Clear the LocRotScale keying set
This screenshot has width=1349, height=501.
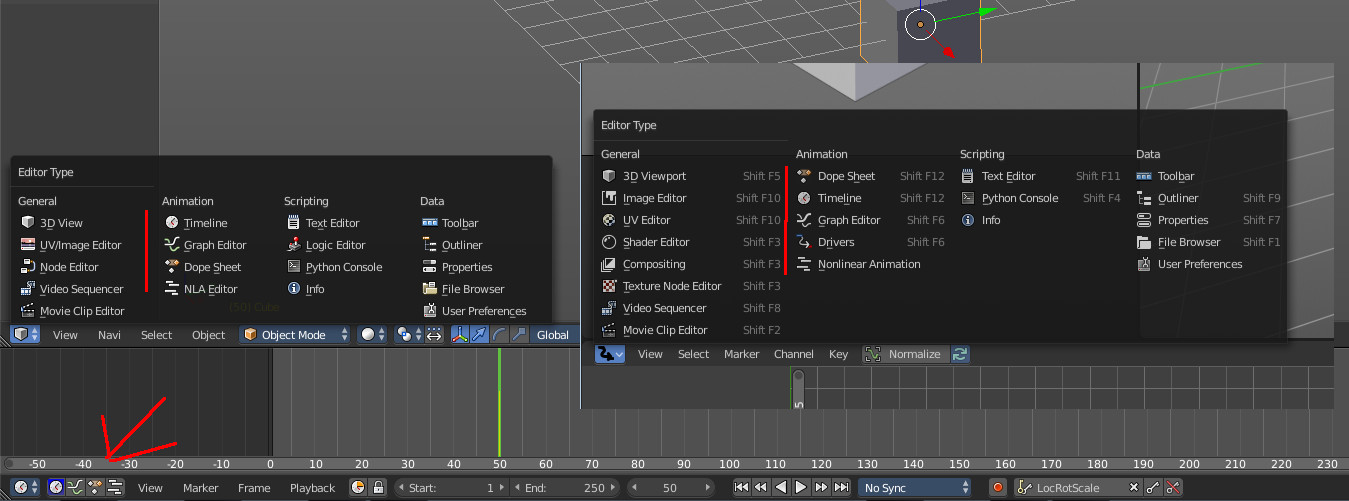pyautogui.click(x=1133, y=487)
